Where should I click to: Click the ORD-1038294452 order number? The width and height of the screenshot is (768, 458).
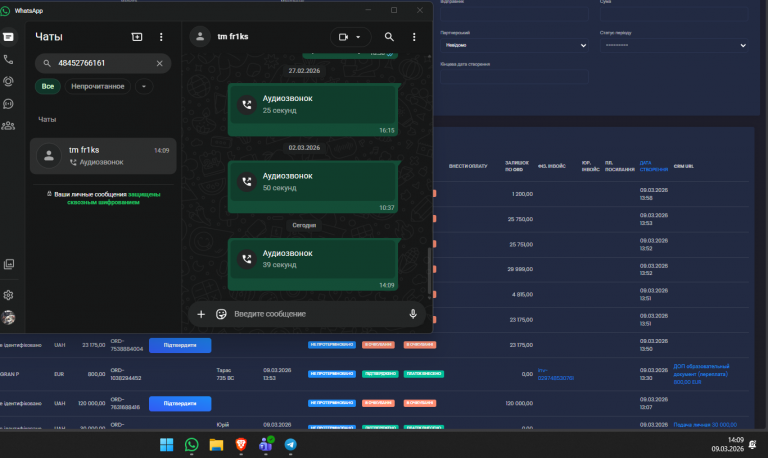point(126,374)
